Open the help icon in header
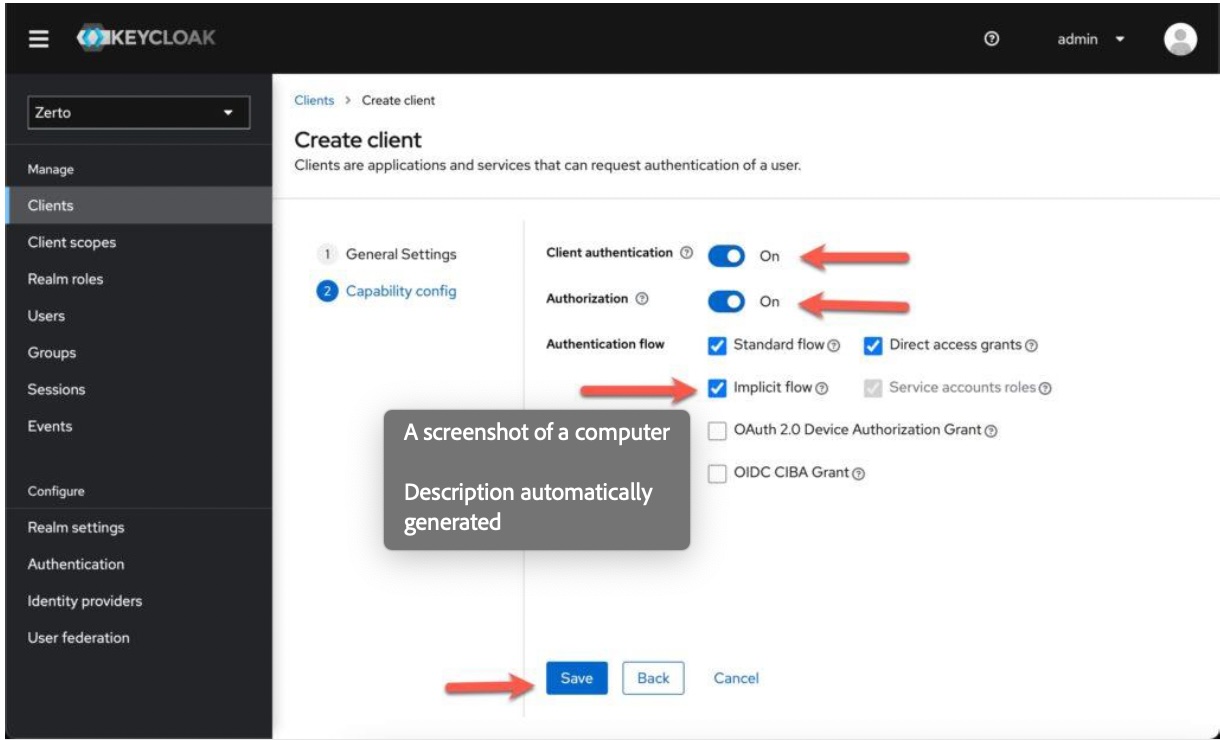Image resolution: width=1220 pixels, height=740 pixels. 991,39
